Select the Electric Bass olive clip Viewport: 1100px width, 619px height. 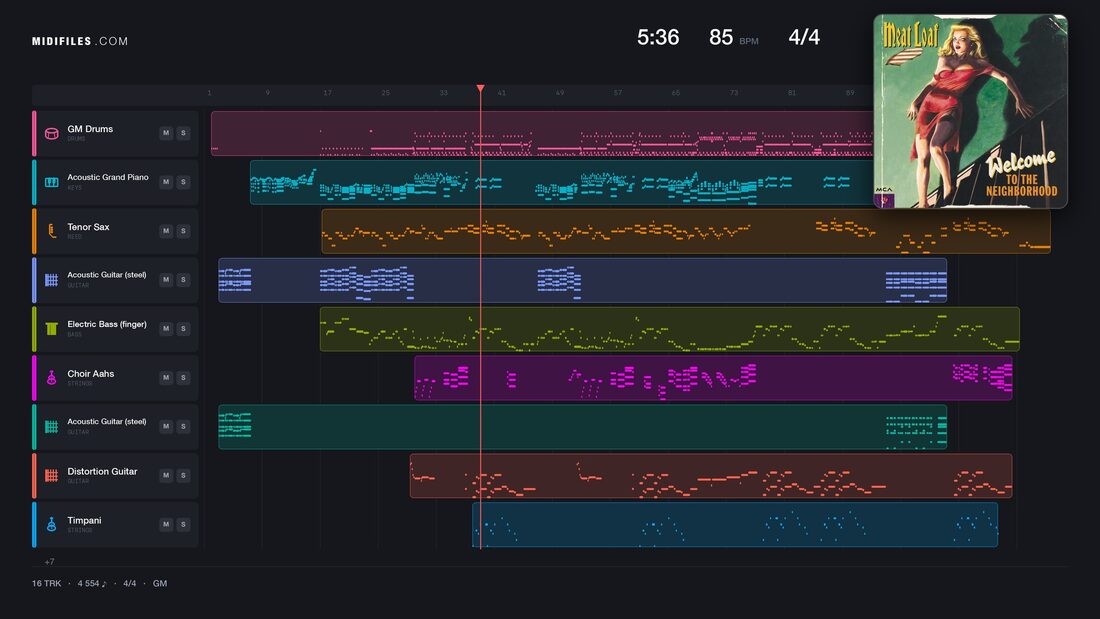click(669, 328)
